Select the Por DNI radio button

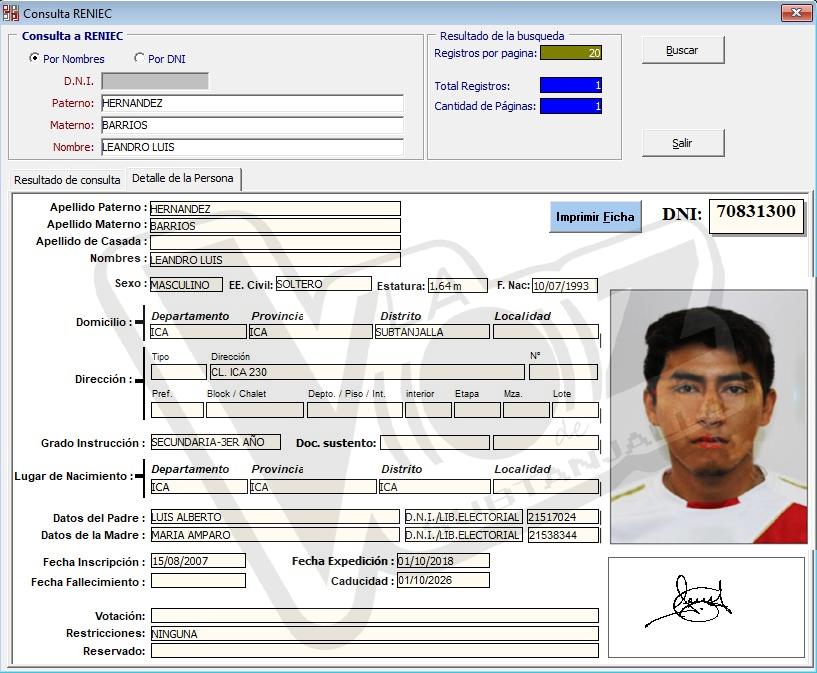[x=139, y=58]
